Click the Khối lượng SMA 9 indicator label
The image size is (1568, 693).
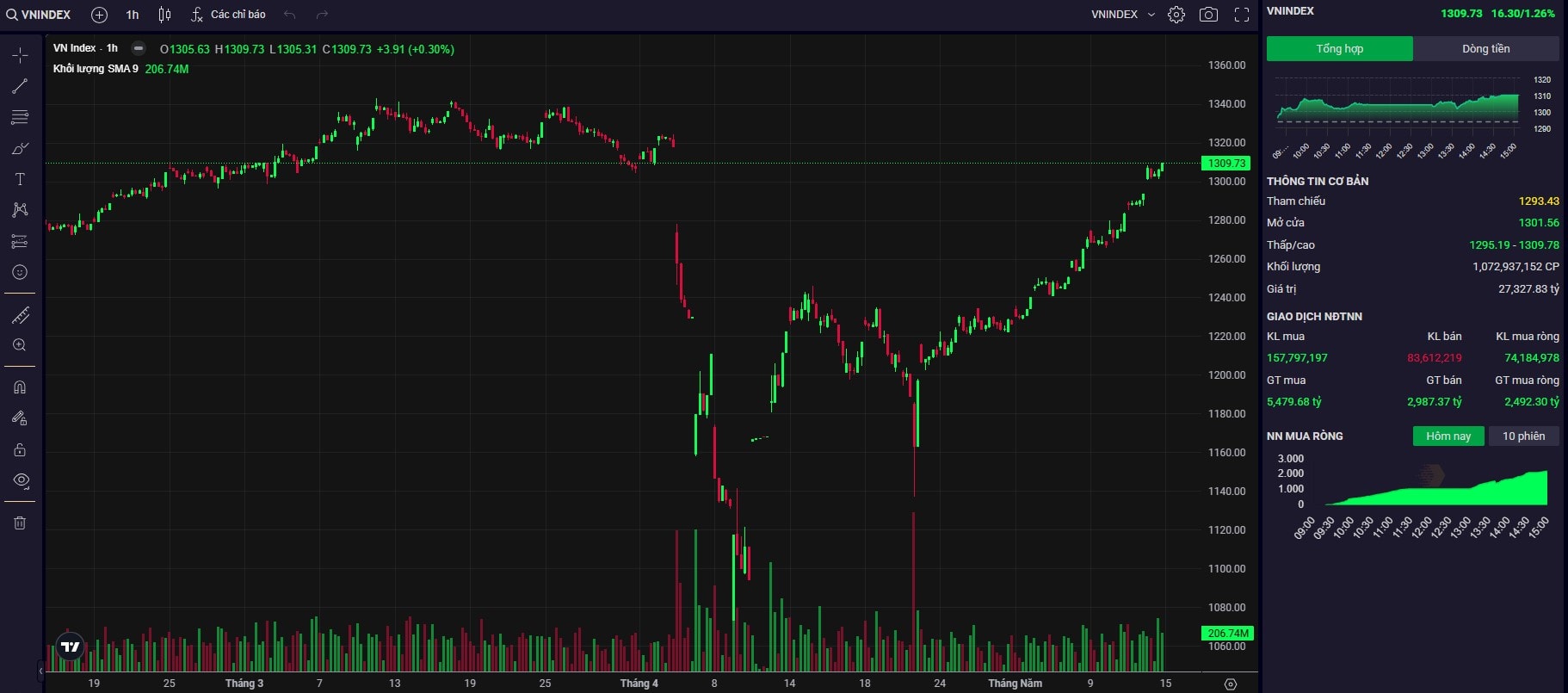click(x=96, y=69)
